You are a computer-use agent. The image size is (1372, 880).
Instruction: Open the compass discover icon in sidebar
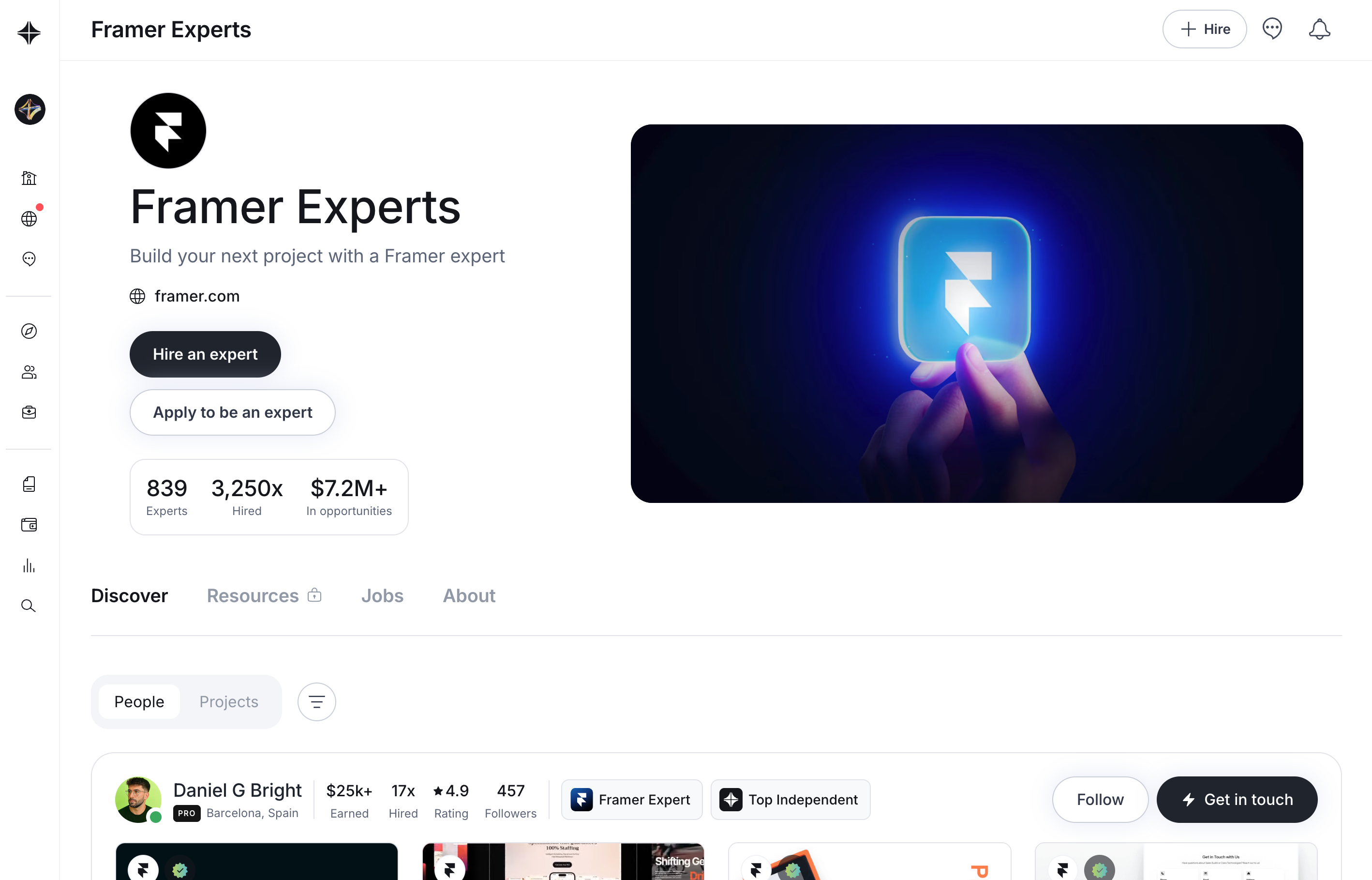coord(29,331)
